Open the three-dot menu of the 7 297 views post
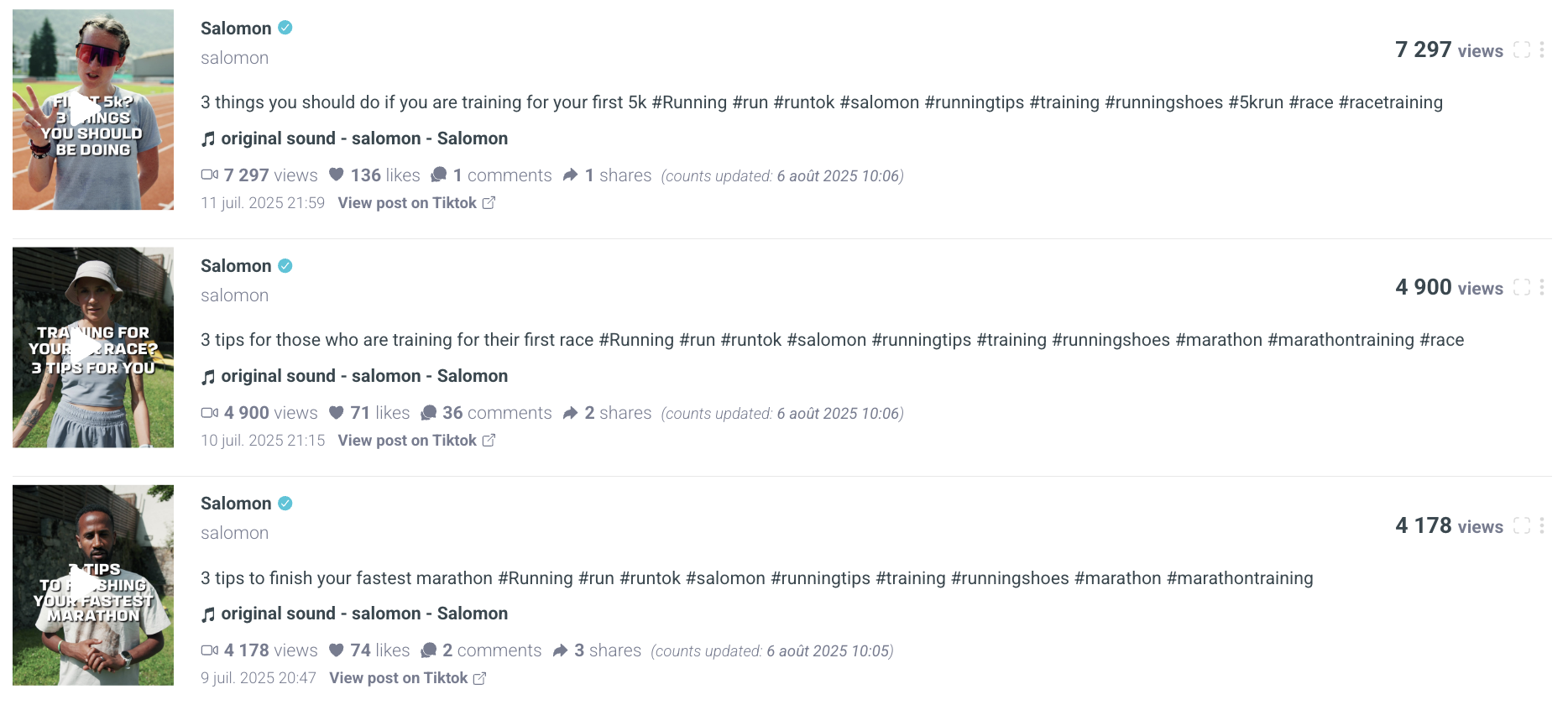Screen dimensions: 1568x705 tap(1542, 50)
